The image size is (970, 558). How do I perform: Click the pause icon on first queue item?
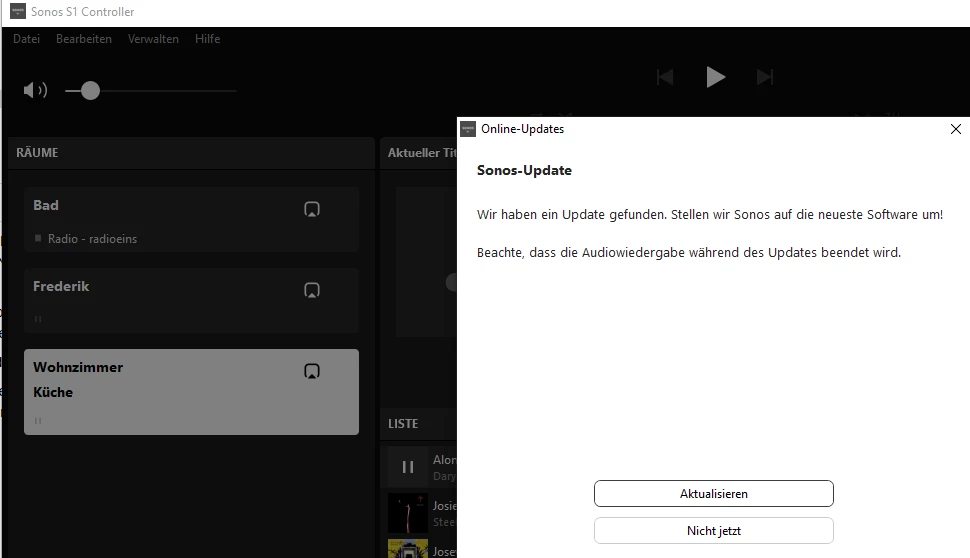pyautogui.click(x=408, y=467)
